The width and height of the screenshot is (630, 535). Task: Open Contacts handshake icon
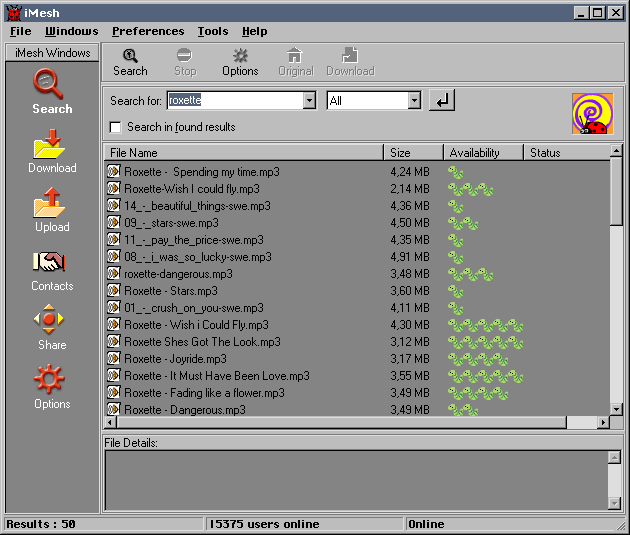coord(50,263)
